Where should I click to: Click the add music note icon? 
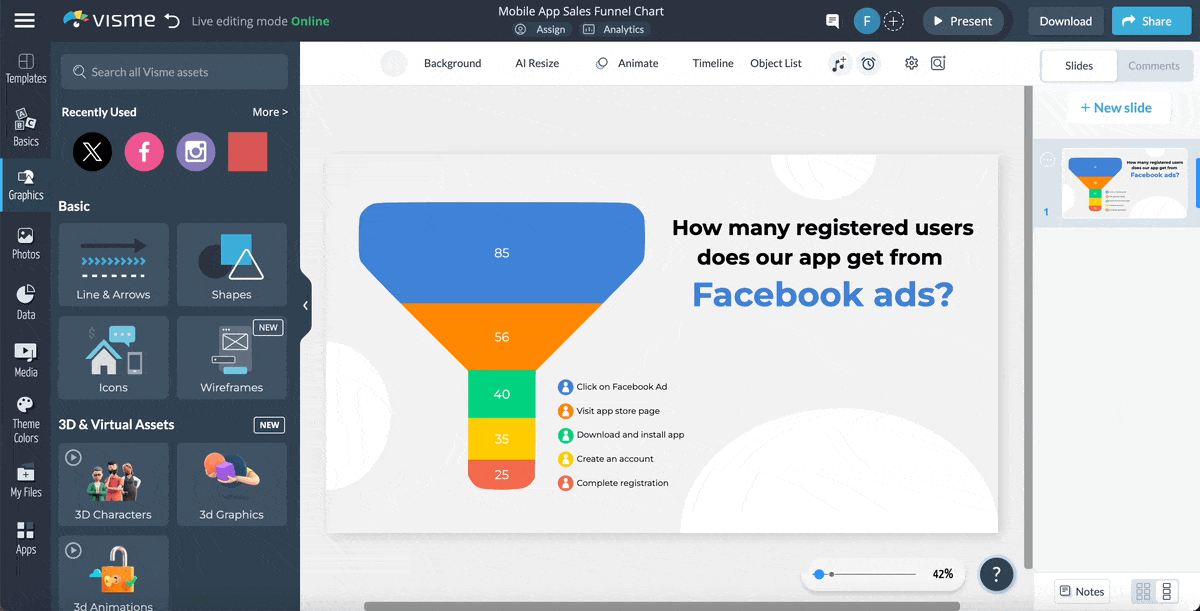839,64
